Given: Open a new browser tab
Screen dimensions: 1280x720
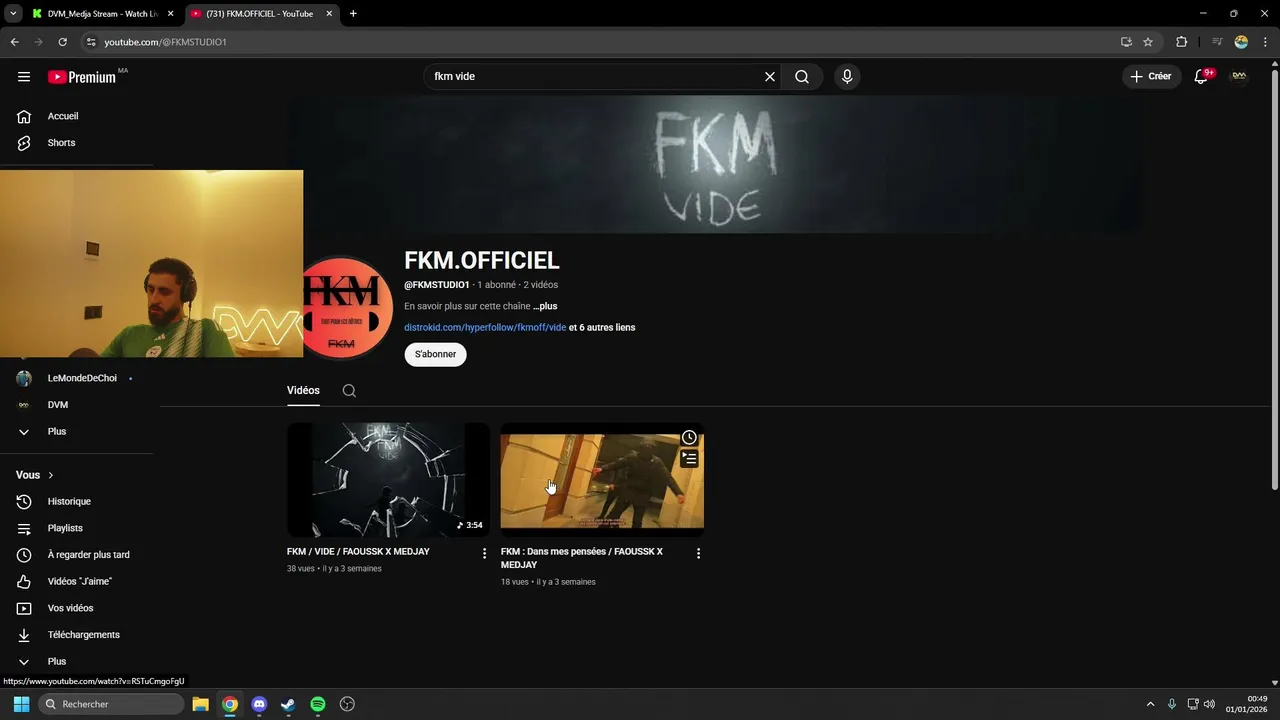Looking at the screenshot, I should 353,14.
